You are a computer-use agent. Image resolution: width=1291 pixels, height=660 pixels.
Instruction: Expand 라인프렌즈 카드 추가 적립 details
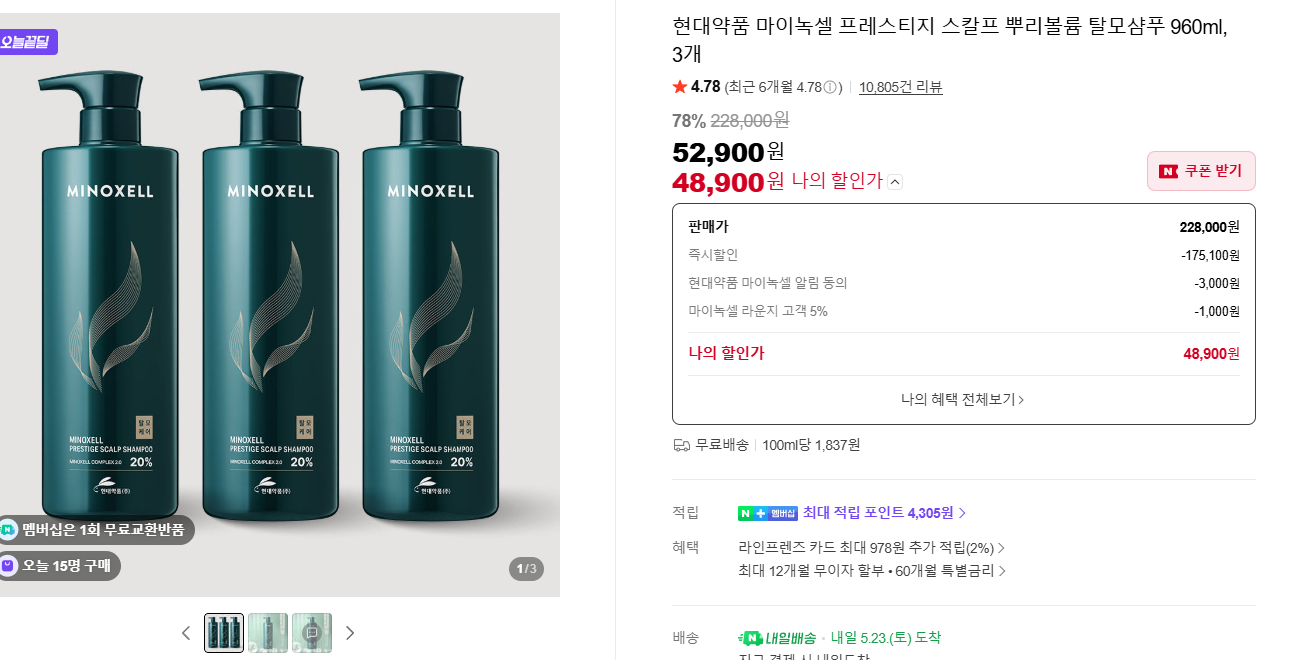(872, 548)
